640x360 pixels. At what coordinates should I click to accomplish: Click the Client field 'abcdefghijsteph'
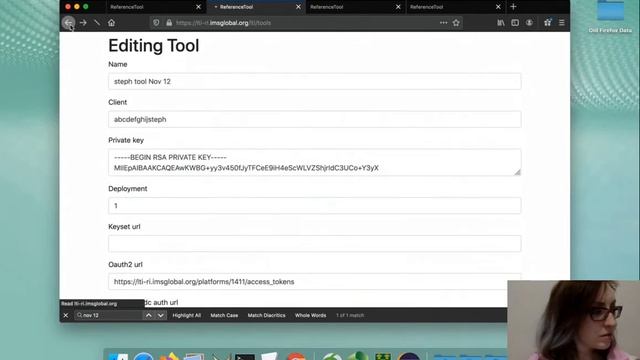[315, 119]
